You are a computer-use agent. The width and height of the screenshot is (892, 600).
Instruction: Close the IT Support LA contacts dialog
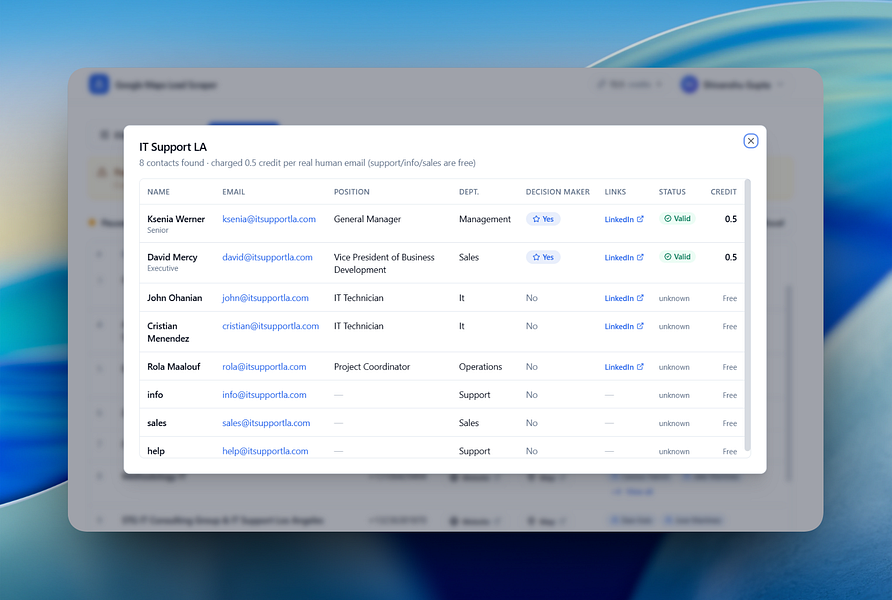[750, 141]
